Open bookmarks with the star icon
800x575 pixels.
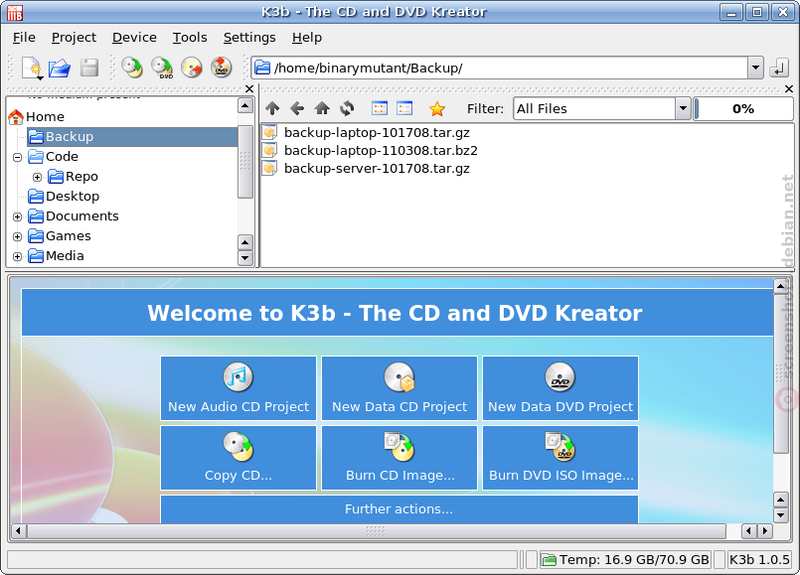(x=437, y=109)
